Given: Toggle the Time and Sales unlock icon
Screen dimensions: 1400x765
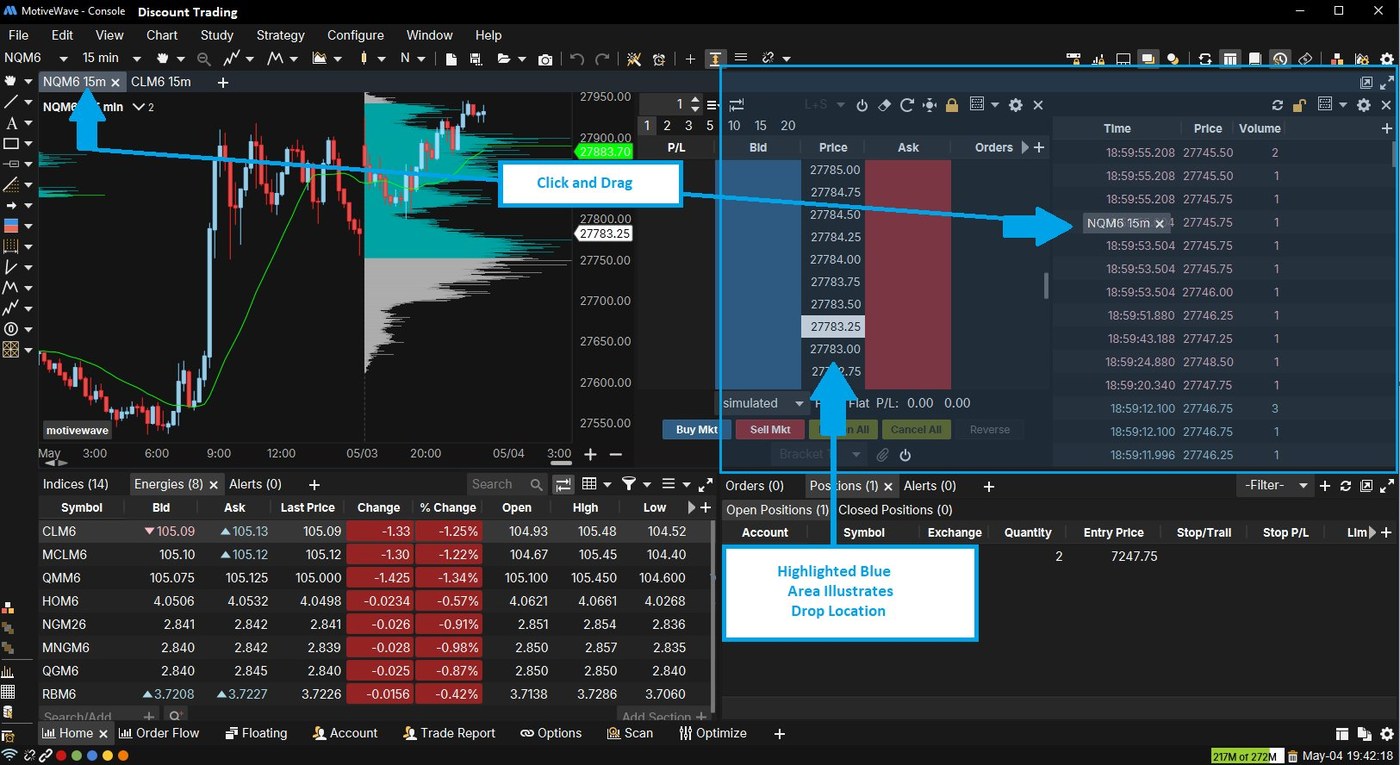Looking at the screenshot, I should (1299, 105).
